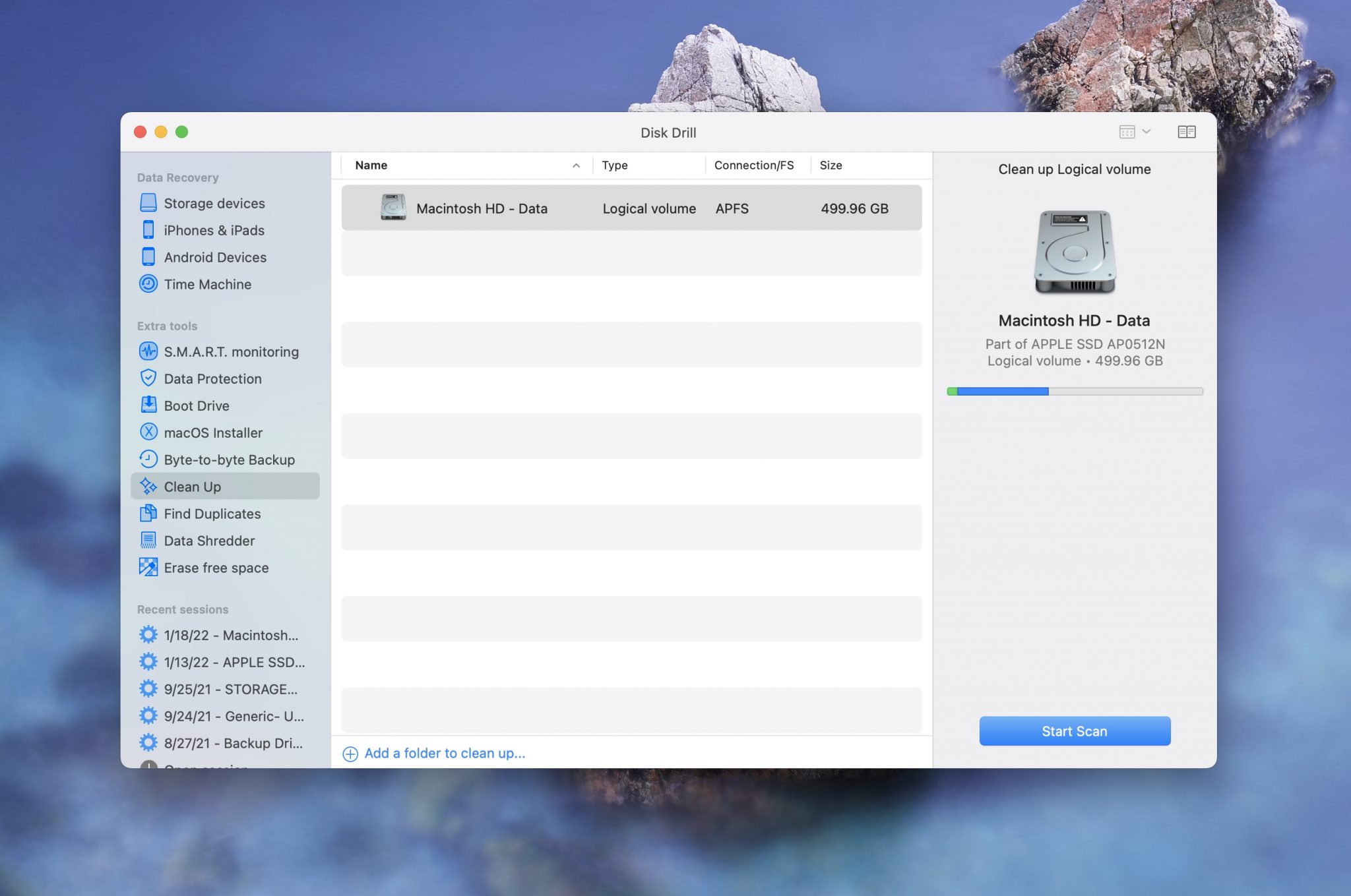1351x896 pixels.
Task: Select the Clean Up tool in sidebar
Action: tap(192, 486)
